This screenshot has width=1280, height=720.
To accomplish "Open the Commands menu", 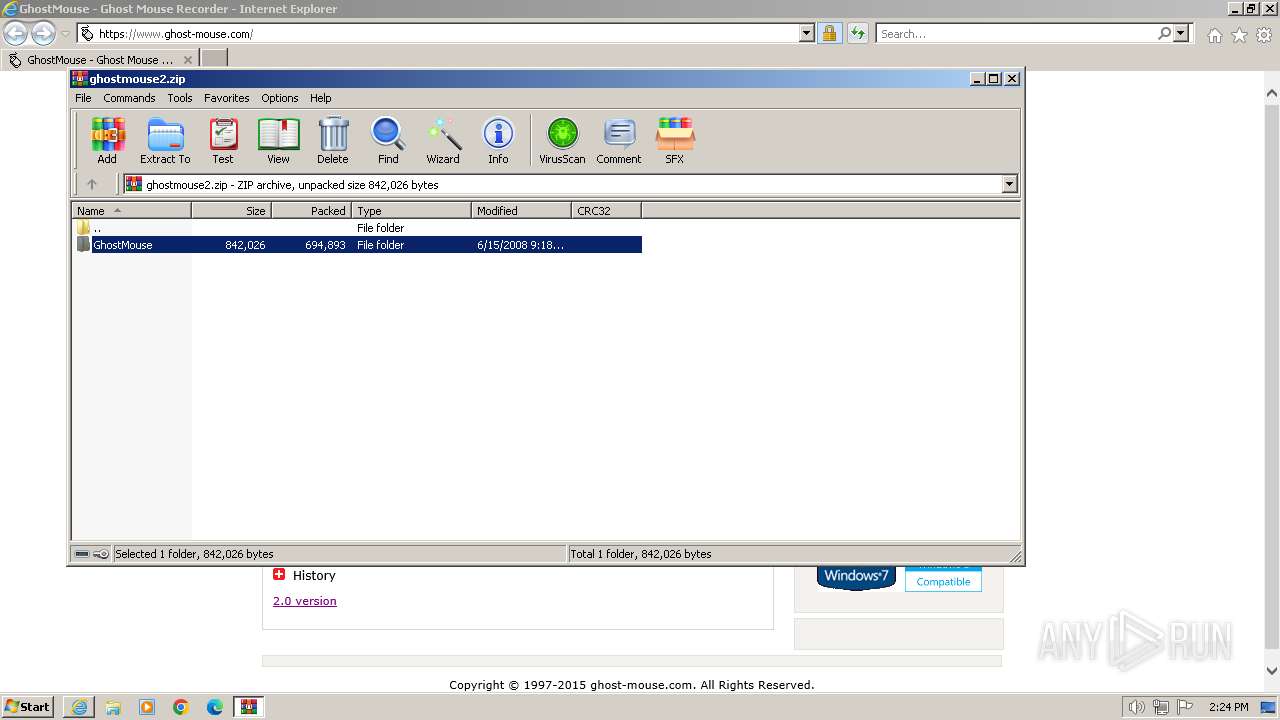I will click(129, 98).
